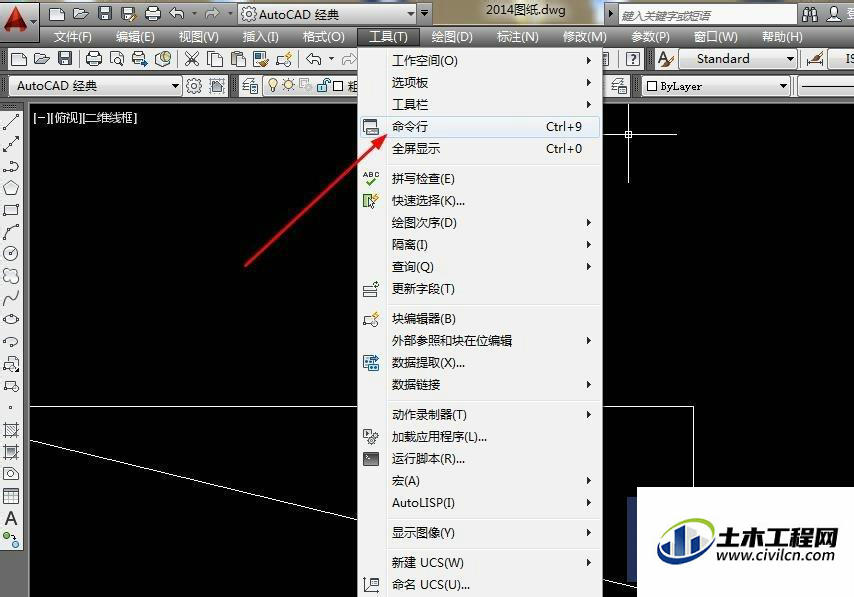854x597 pixels.
Task: Click the binoculars search icon
Action: tap(809, 14)
